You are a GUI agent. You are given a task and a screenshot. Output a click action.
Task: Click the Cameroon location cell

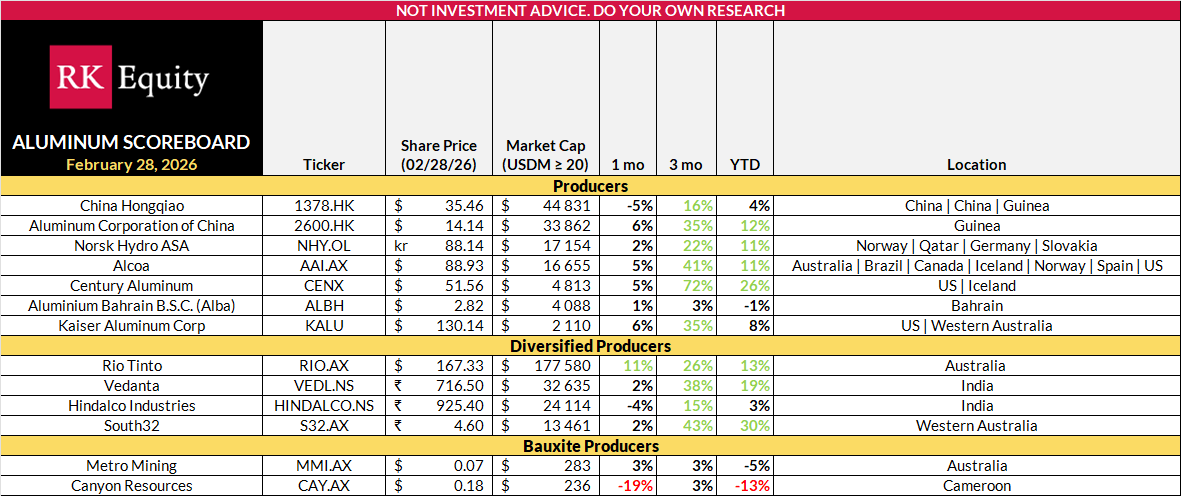click(976, 486)
